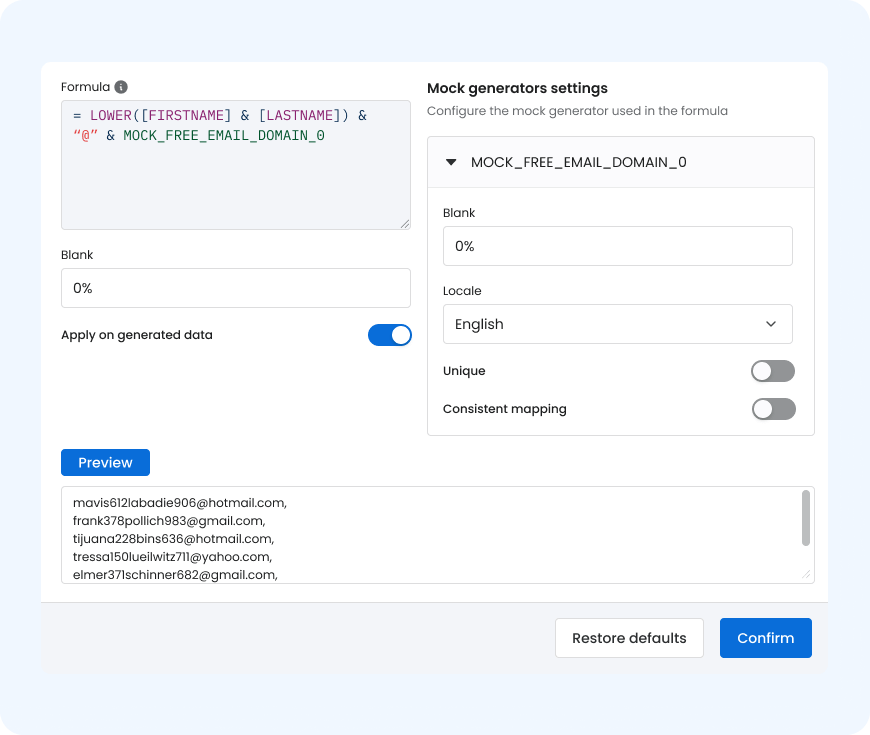Click the Preview button

[x=105, y=463]
